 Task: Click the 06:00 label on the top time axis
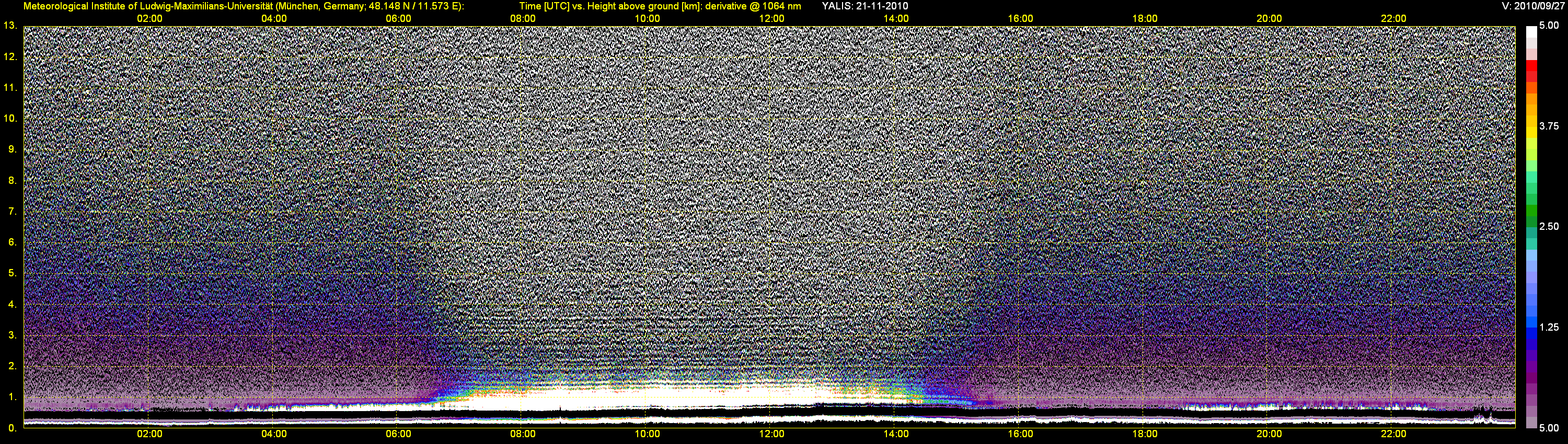pyautogui.click(x=398, y=18)
